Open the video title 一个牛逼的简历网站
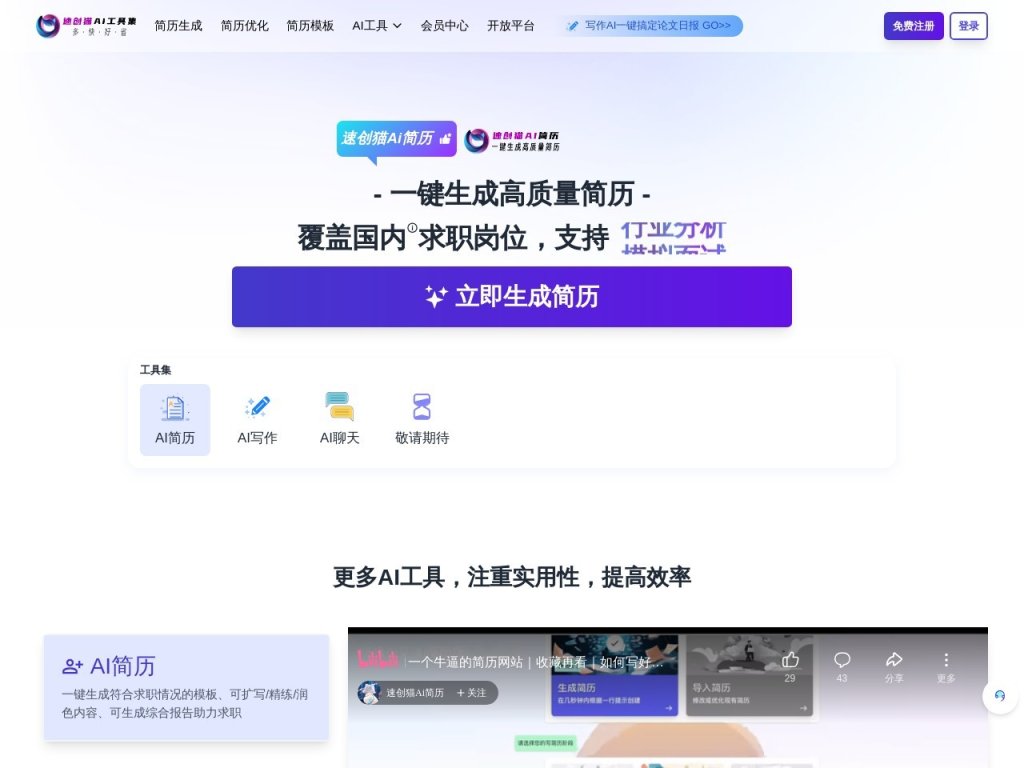The height and width of the screenshot is (768, 1024). coord(536,662)
